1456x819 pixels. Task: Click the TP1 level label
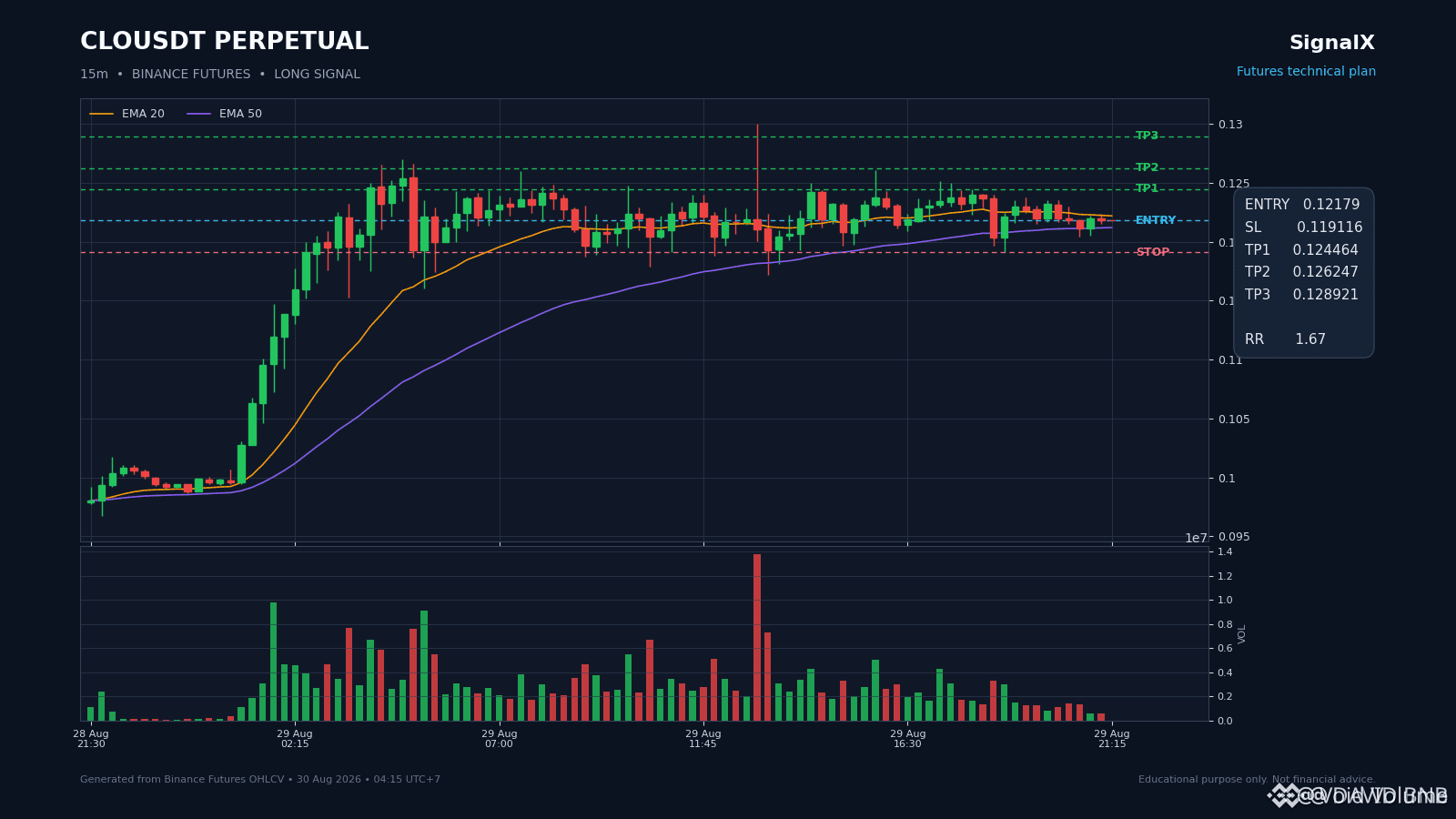coord(1147,188)
